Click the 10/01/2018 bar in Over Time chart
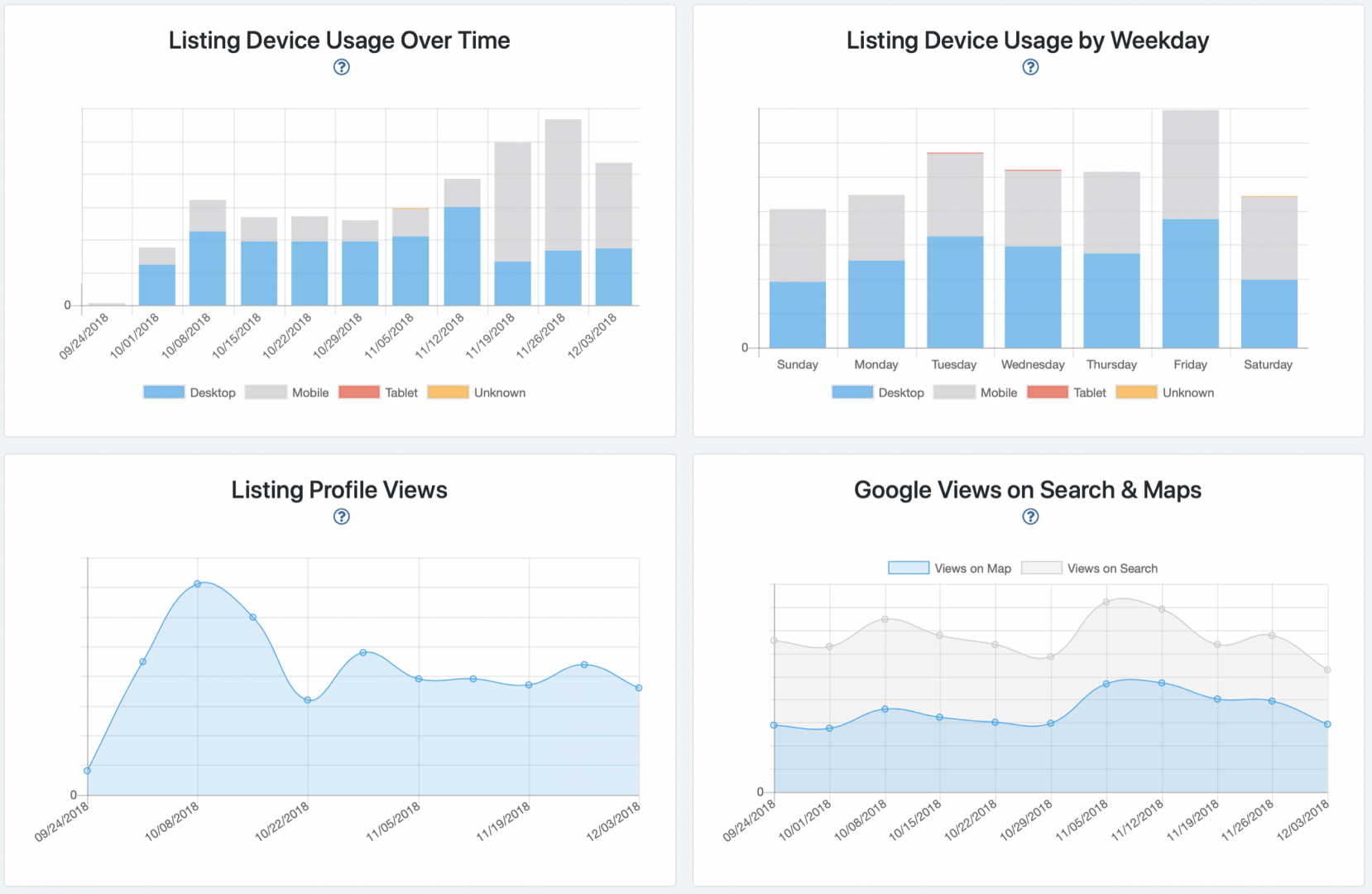 (157, 276)
